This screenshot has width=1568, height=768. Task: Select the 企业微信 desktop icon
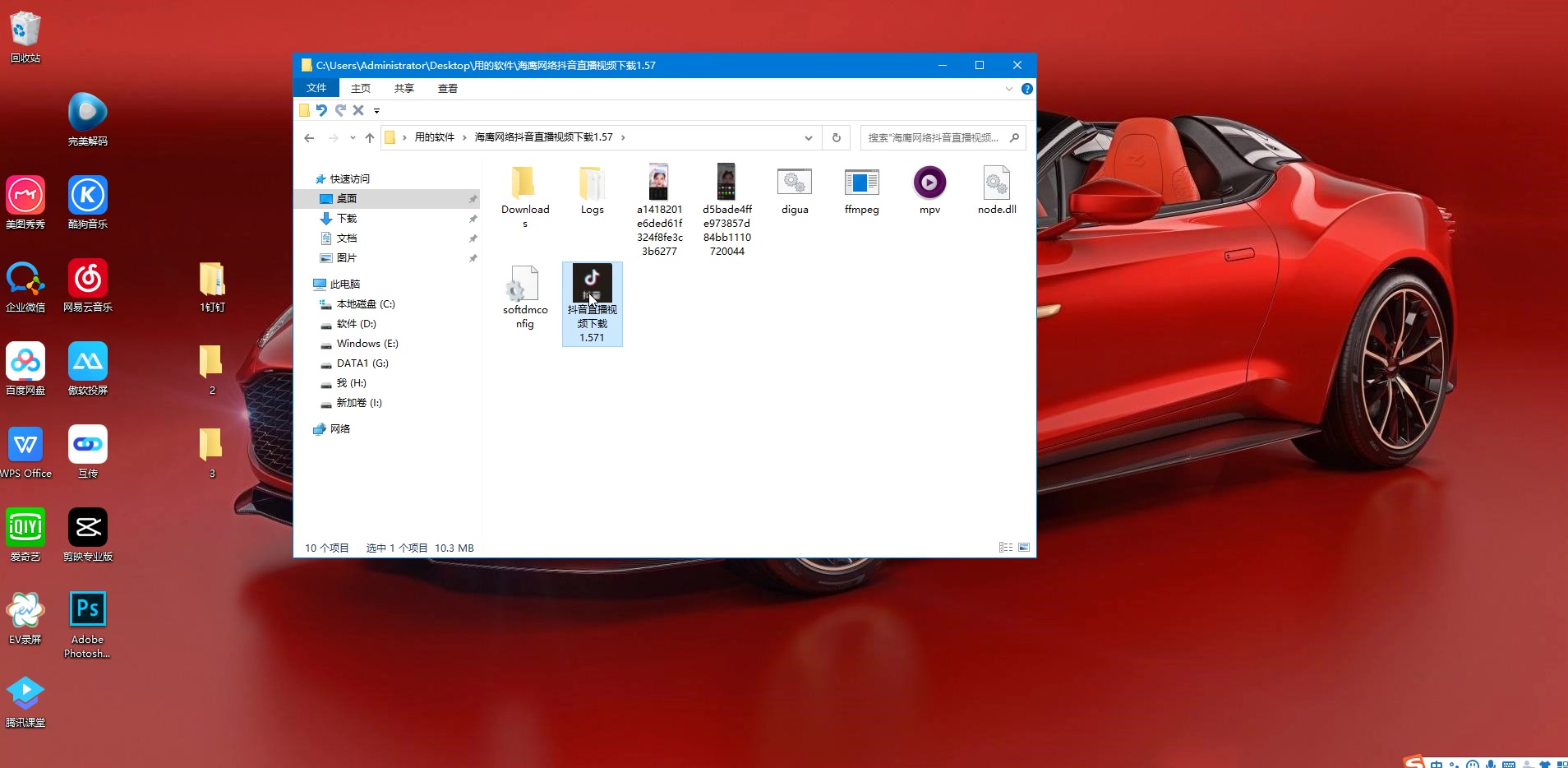click(x=25, y=286)
